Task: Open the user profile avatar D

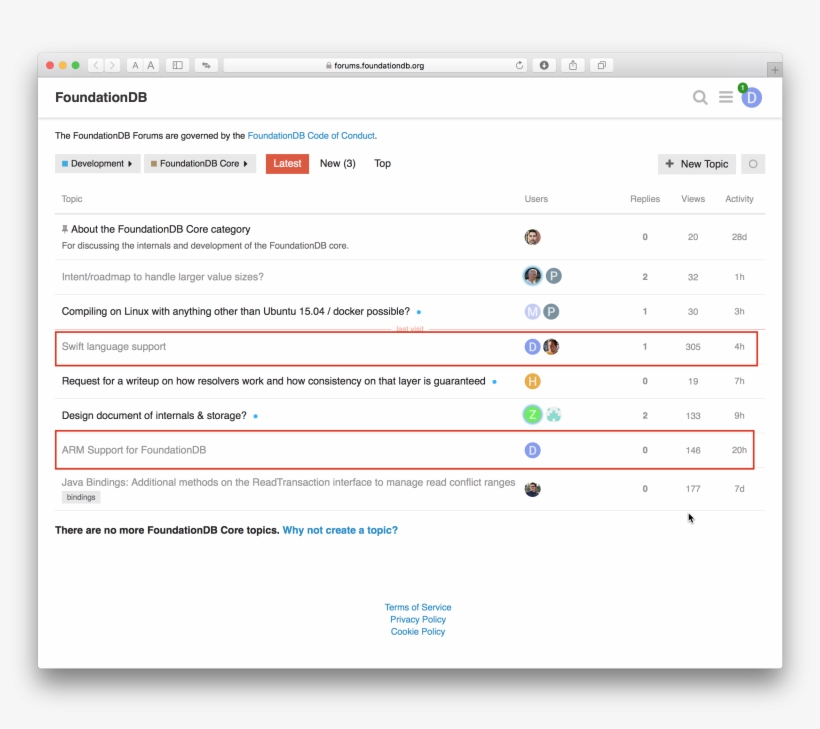Action: pyautogui.click(x=751, y=98)
